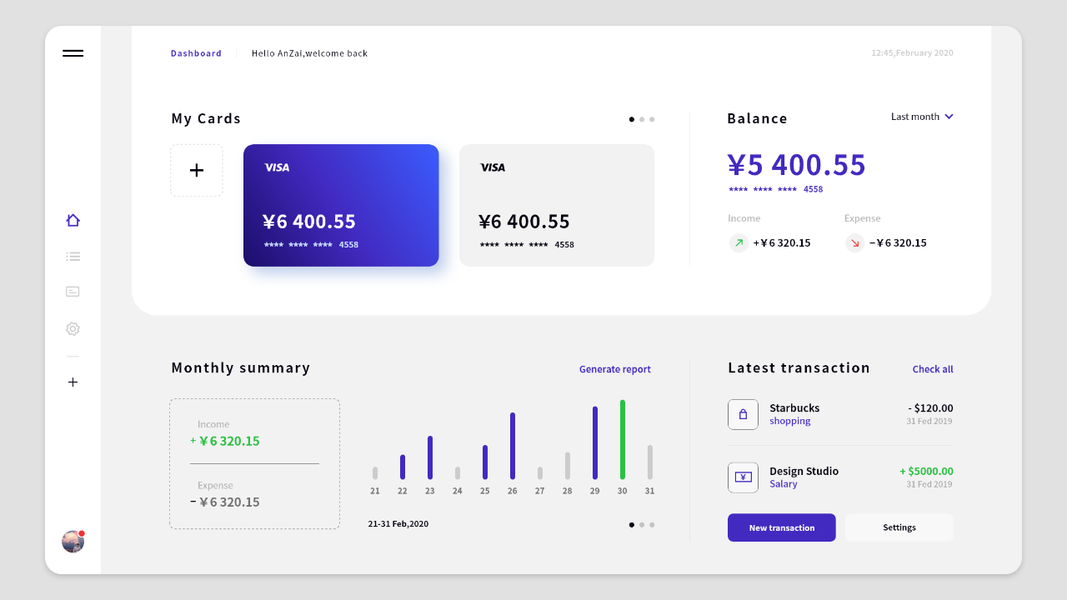This screenshot has height=600, width=1067.
Task: Click the green income arrow icon
Action: click(738, 243)
